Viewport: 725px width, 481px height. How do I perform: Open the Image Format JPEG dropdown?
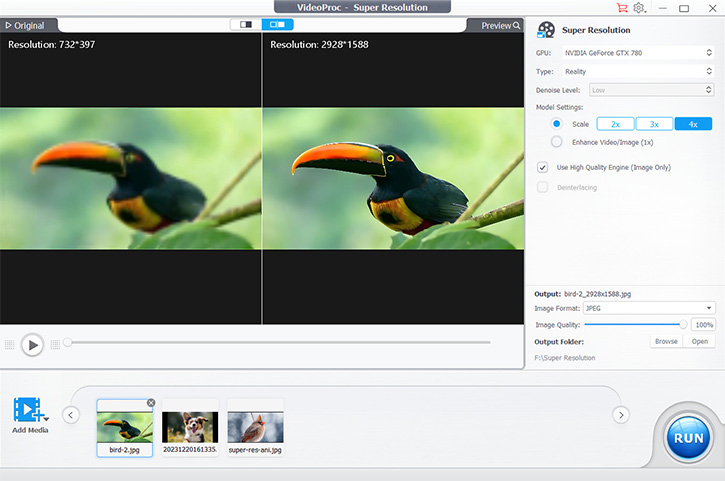(650, 308)
